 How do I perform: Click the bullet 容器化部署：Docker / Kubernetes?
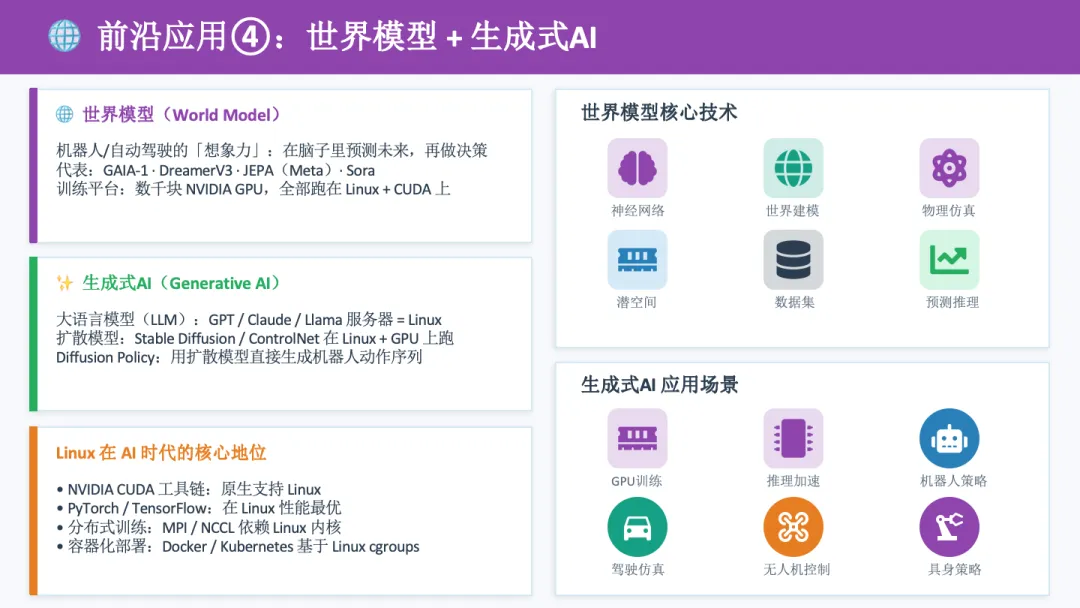(238, 546)
